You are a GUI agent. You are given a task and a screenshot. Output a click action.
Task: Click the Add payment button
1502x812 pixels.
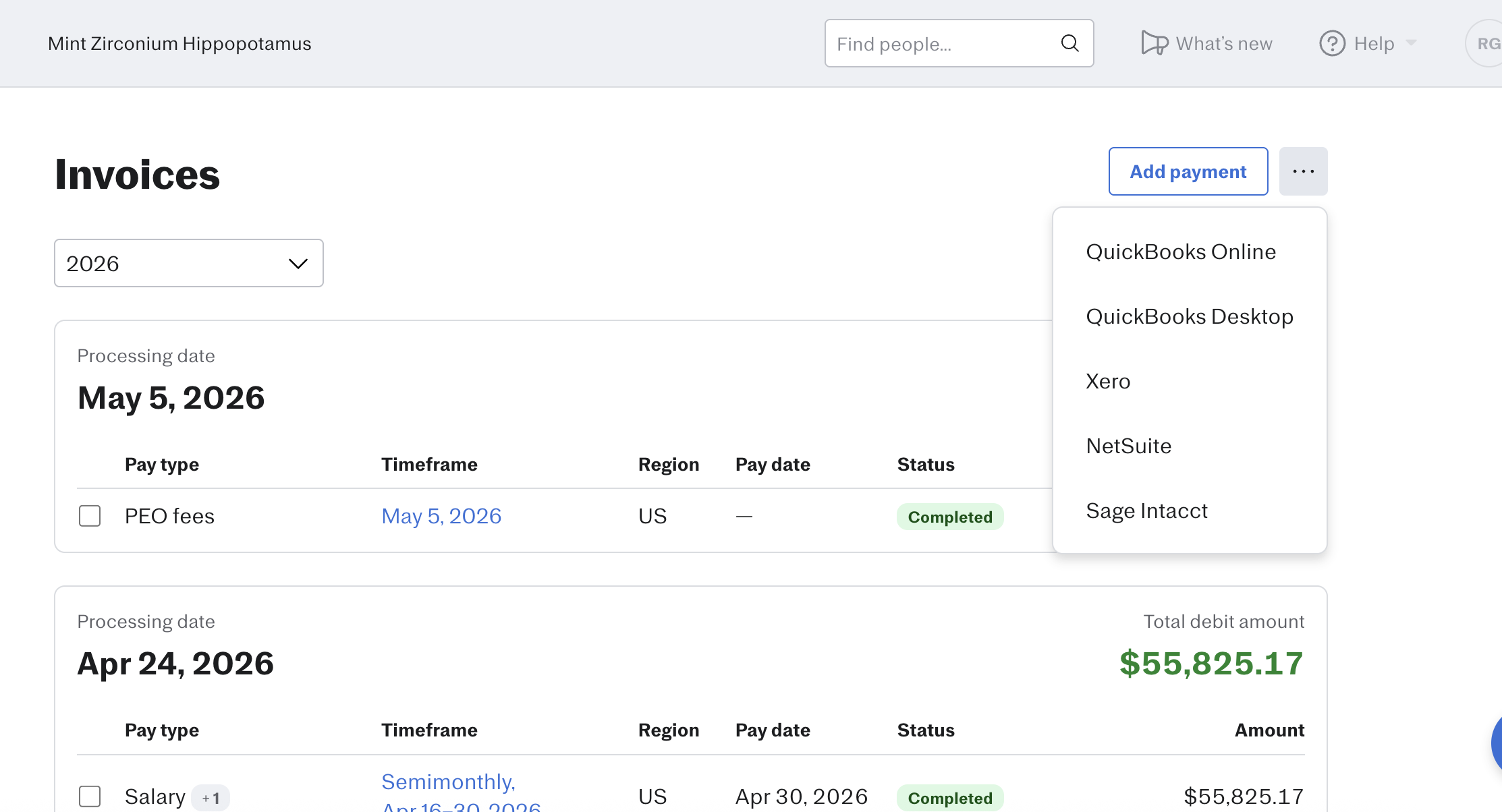[x=1188, y=171]
